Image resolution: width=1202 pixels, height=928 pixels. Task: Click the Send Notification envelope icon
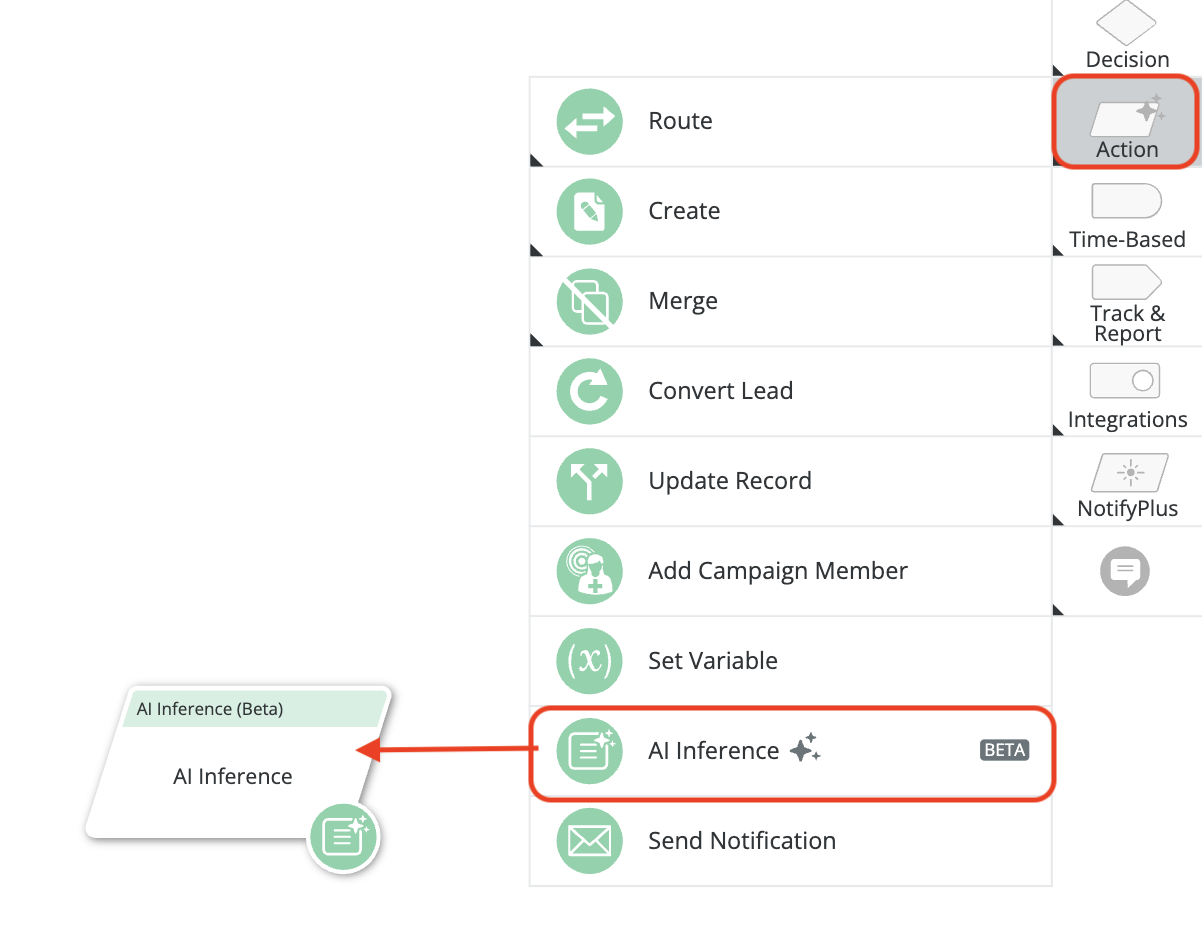click(589, 842)
